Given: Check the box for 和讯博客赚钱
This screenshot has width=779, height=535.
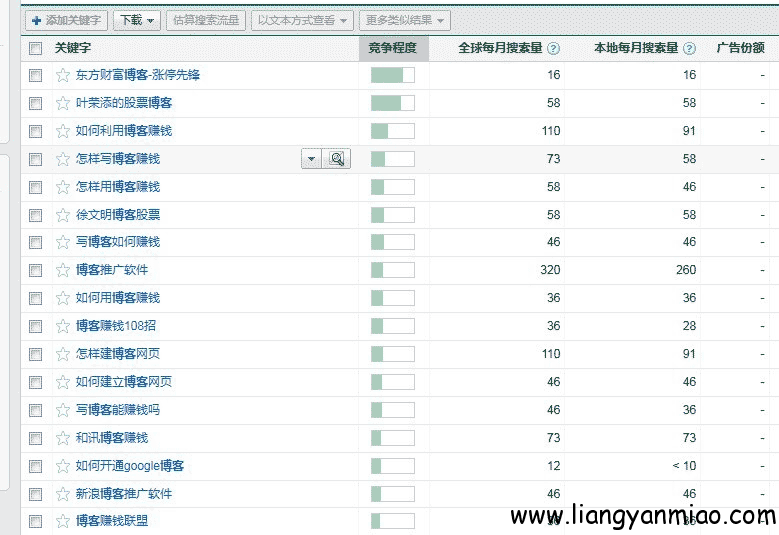Looking at the screenshot, I should click(x=35, y=438).
